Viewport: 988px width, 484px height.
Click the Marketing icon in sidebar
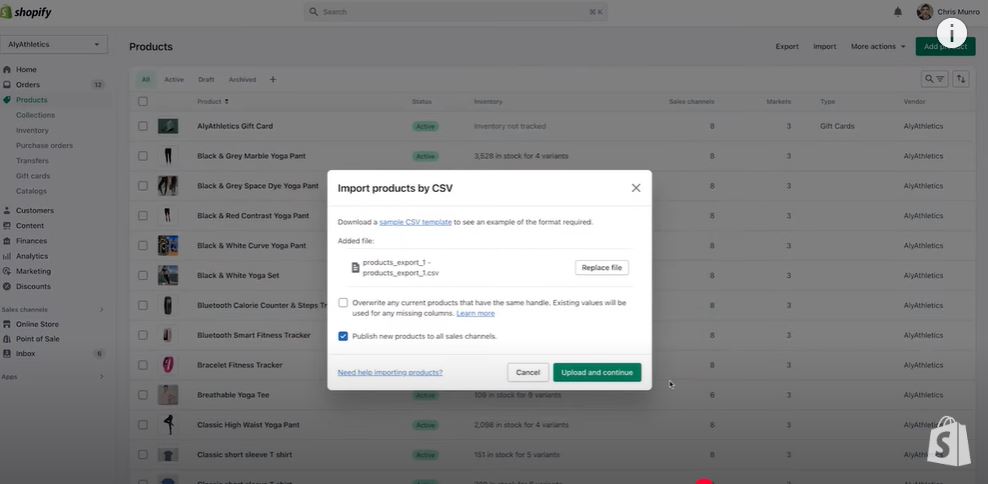(7, 271)
